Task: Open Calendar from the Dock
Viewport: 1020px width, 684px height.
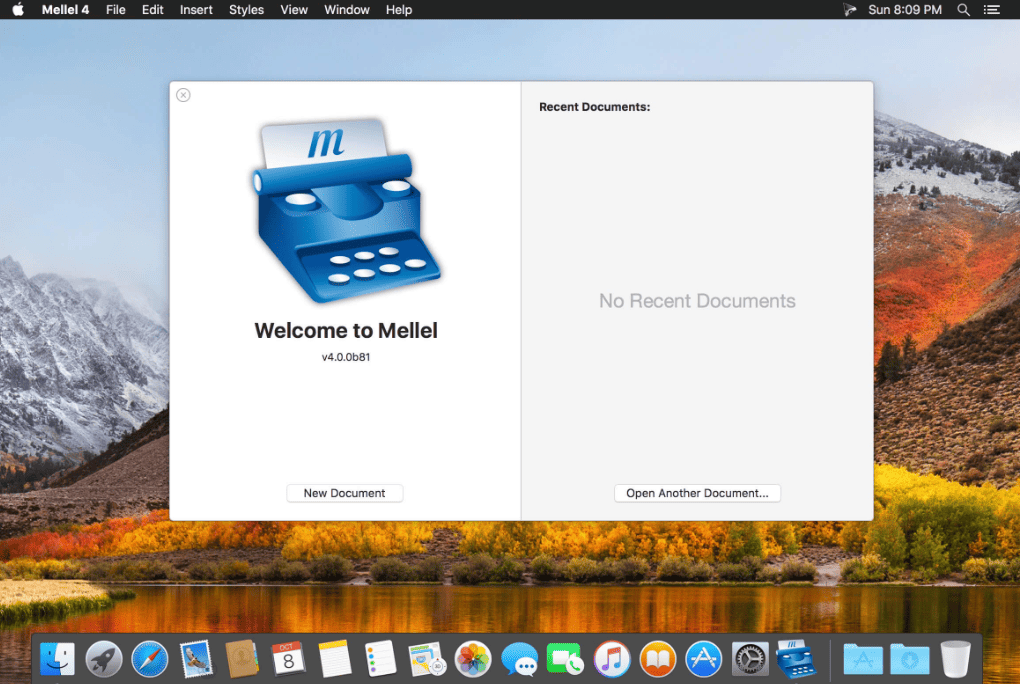Action: [288, 659]
